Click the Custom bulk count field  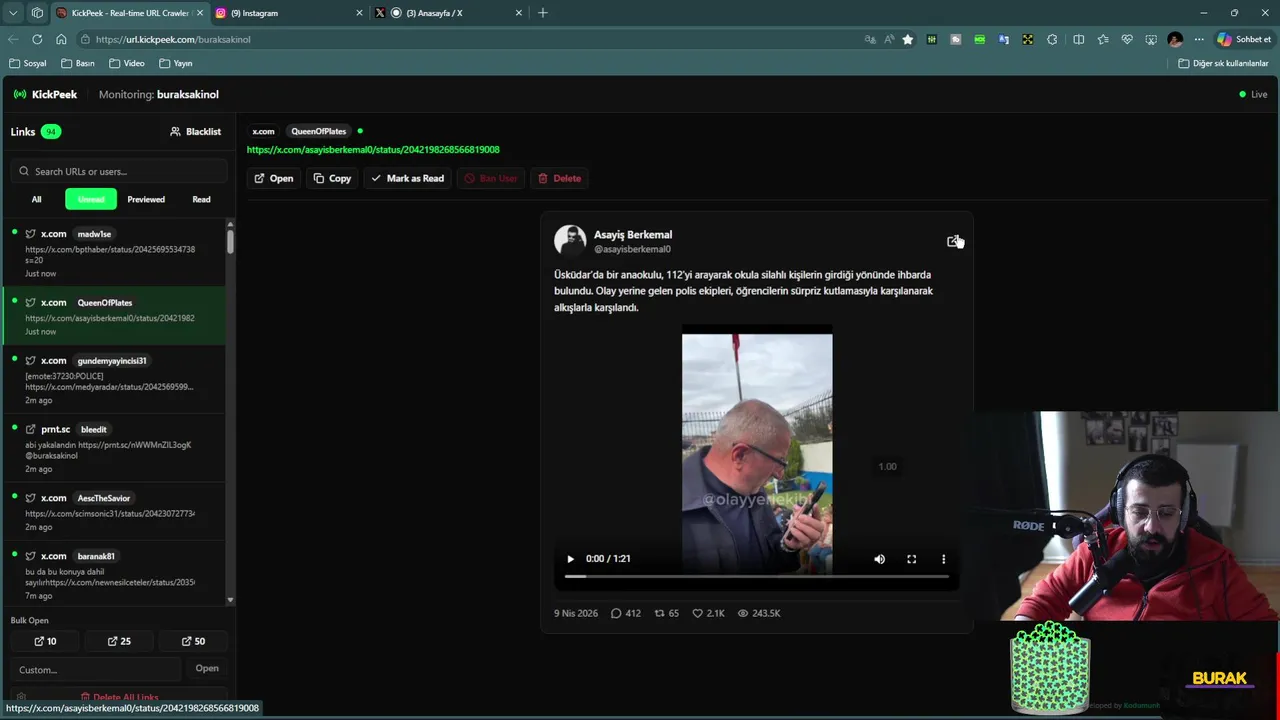point(97,669)
